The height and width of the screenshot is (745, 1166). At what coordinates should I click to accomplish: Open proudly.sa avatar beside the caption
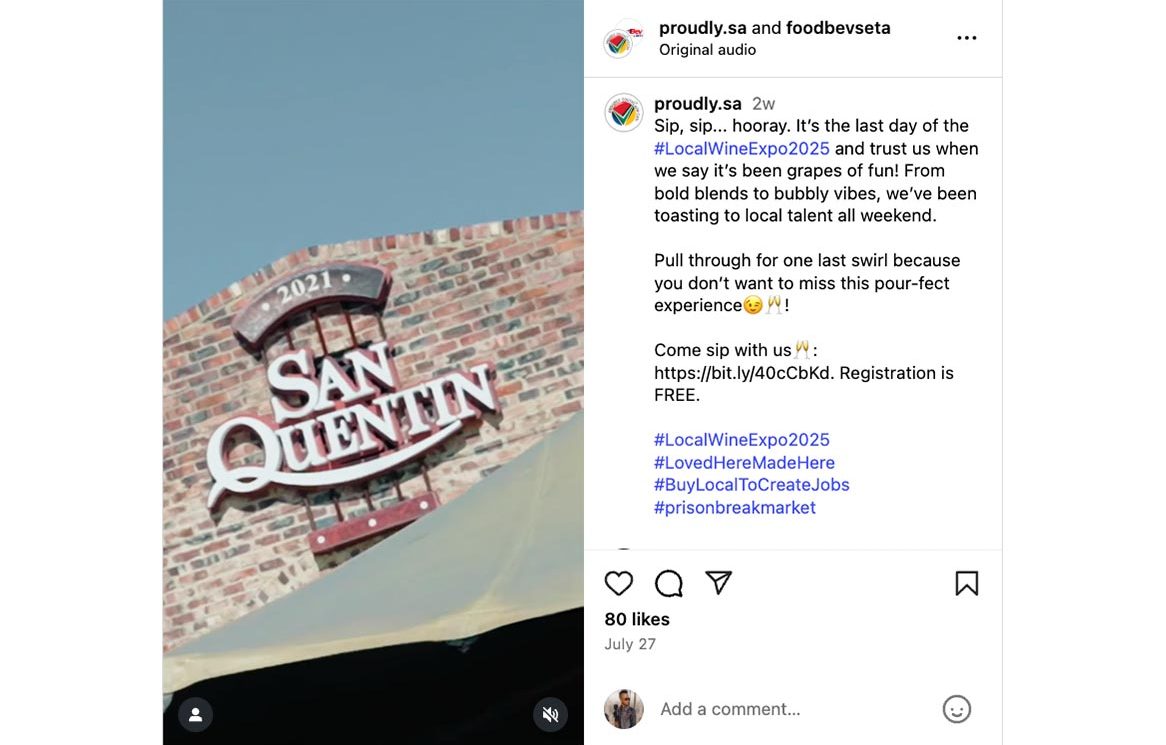[623, 113]
